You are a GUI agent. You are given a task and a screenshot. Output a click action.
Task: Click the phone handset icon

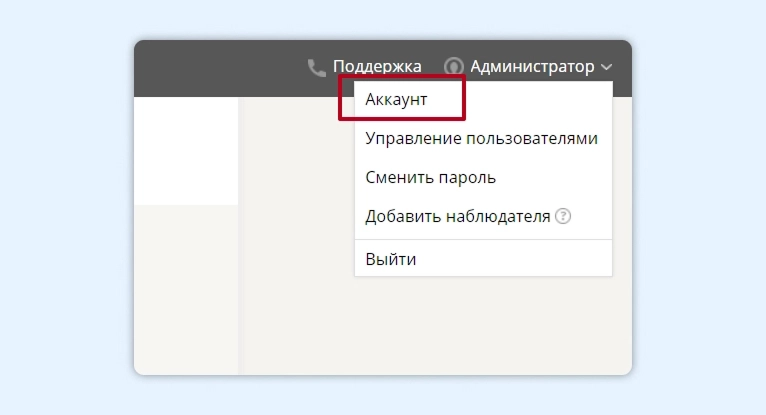tap(317, 67)
